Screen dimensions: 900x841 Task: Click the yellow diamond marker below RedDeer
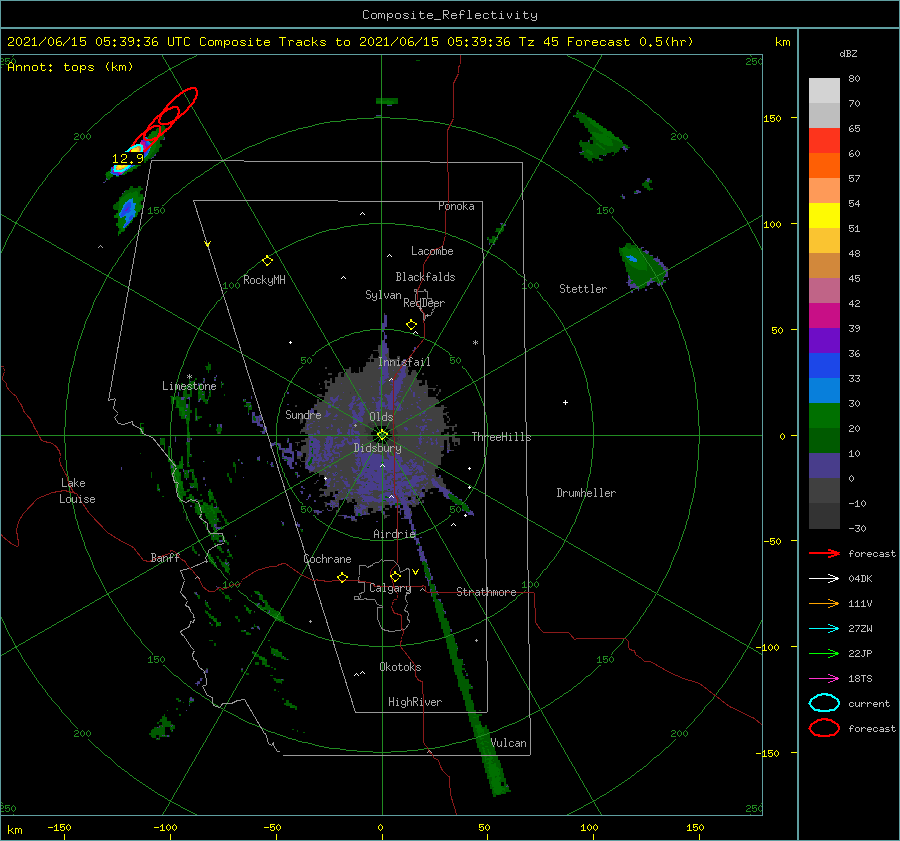(412, 325)
